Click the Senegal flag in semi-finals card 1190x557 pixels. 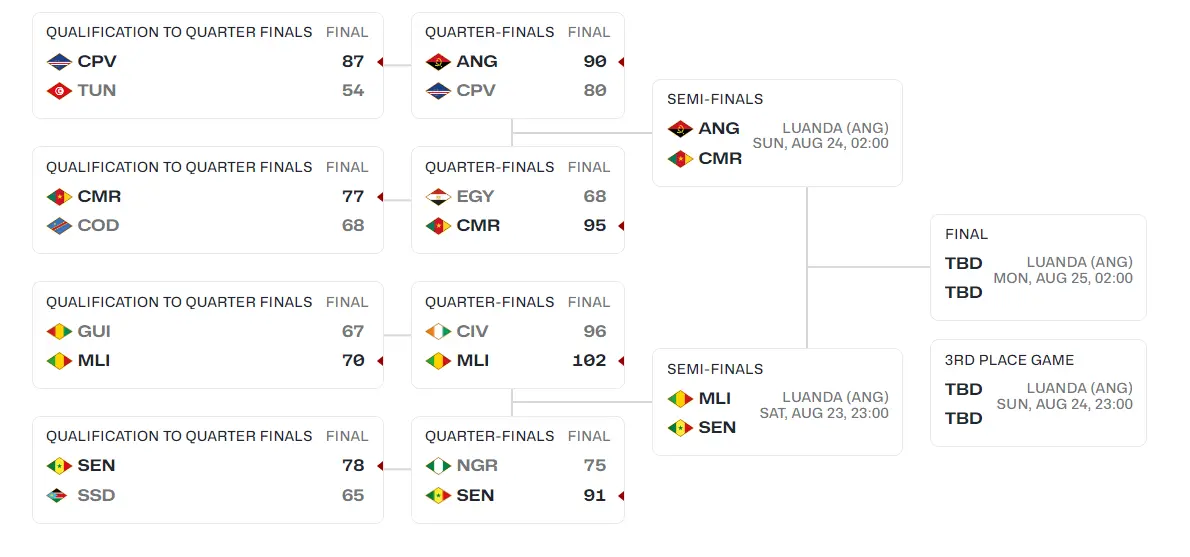680,428
